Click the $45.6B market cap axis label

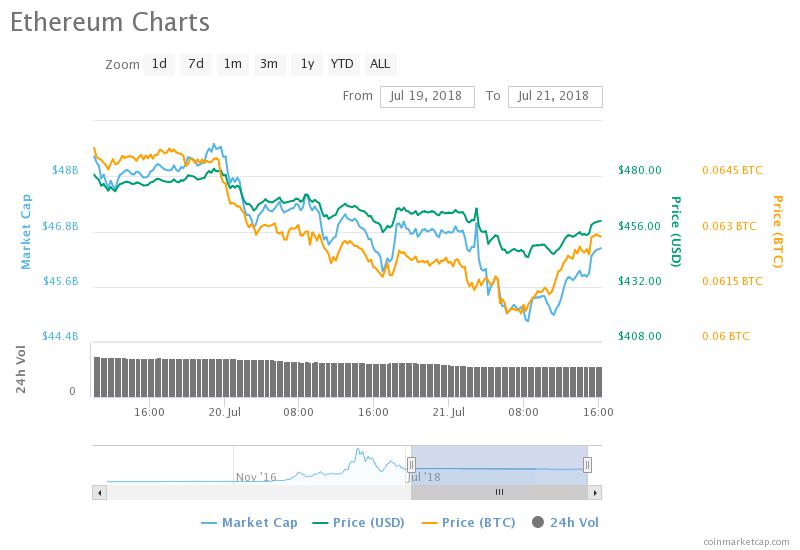coord(60,281)
